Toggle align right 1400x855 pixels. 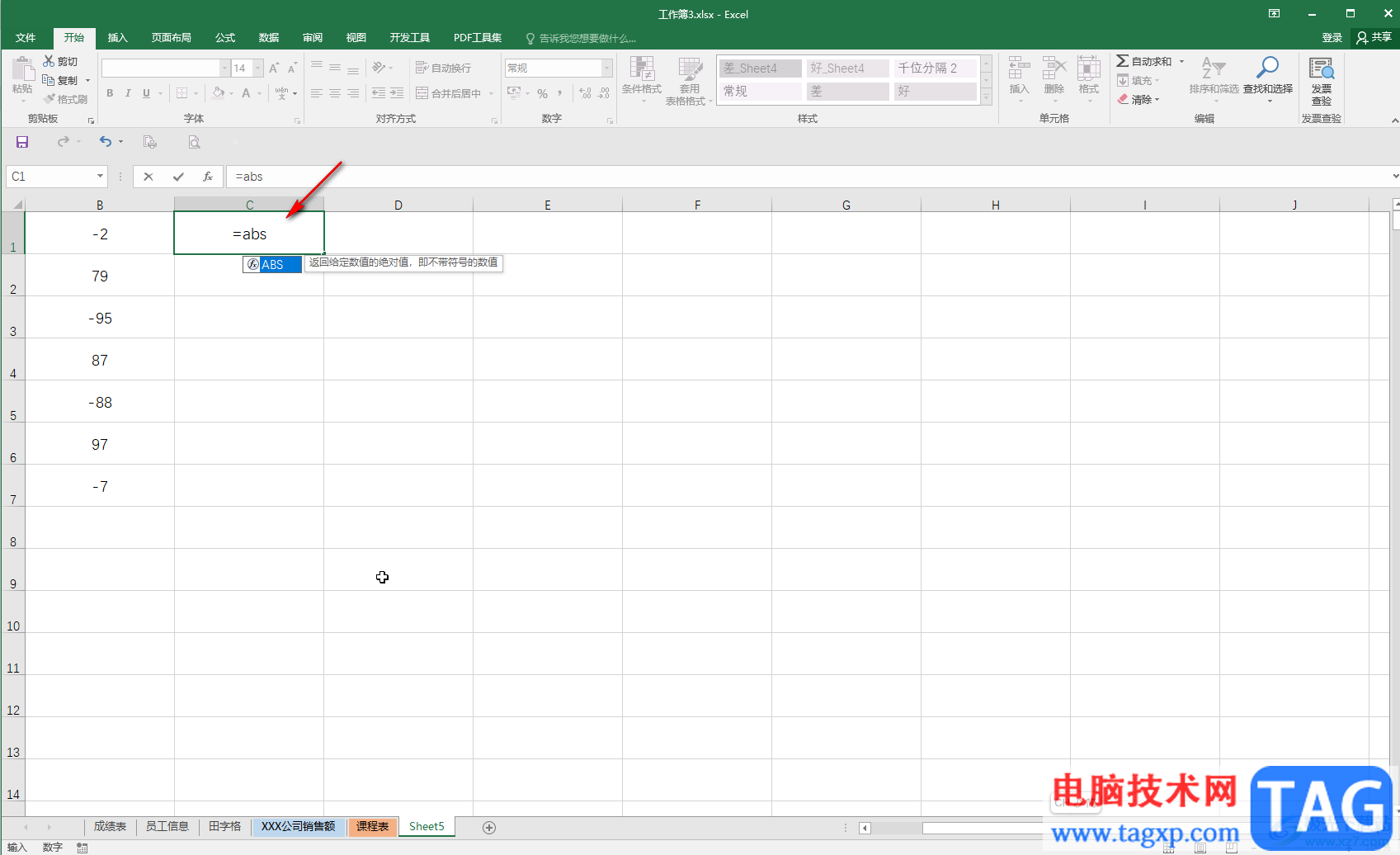pos(353,93)
